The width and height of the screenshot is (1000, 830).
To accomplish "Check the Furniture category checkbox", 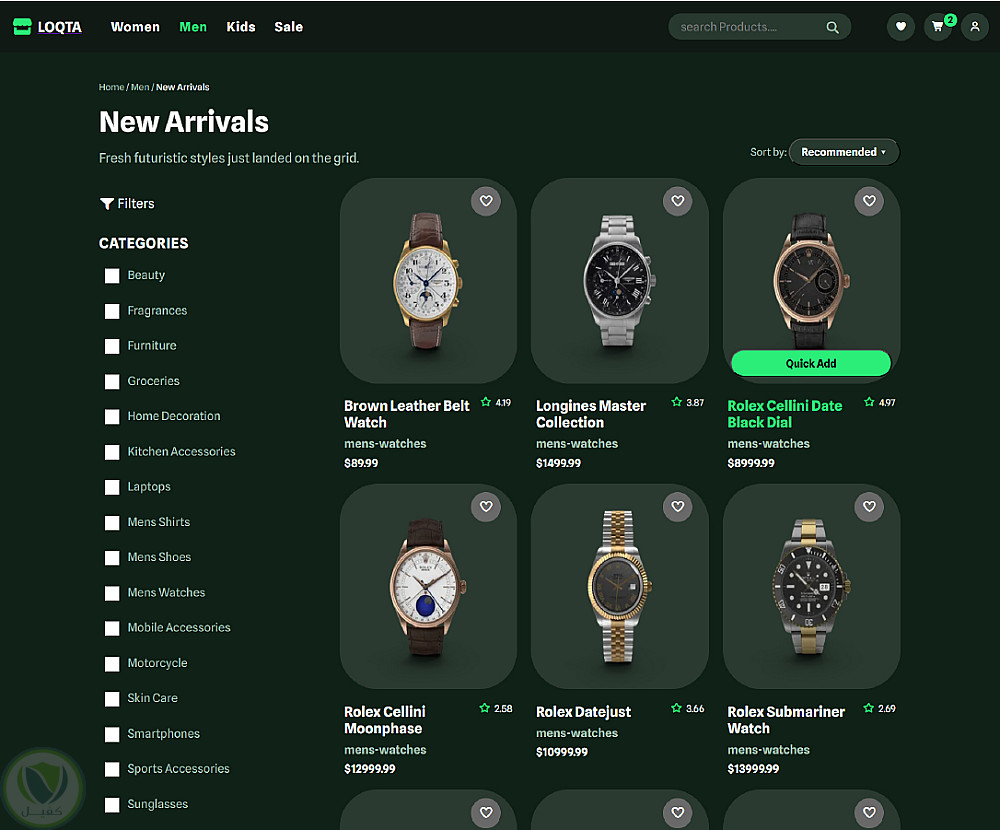I will click(112, 346).
